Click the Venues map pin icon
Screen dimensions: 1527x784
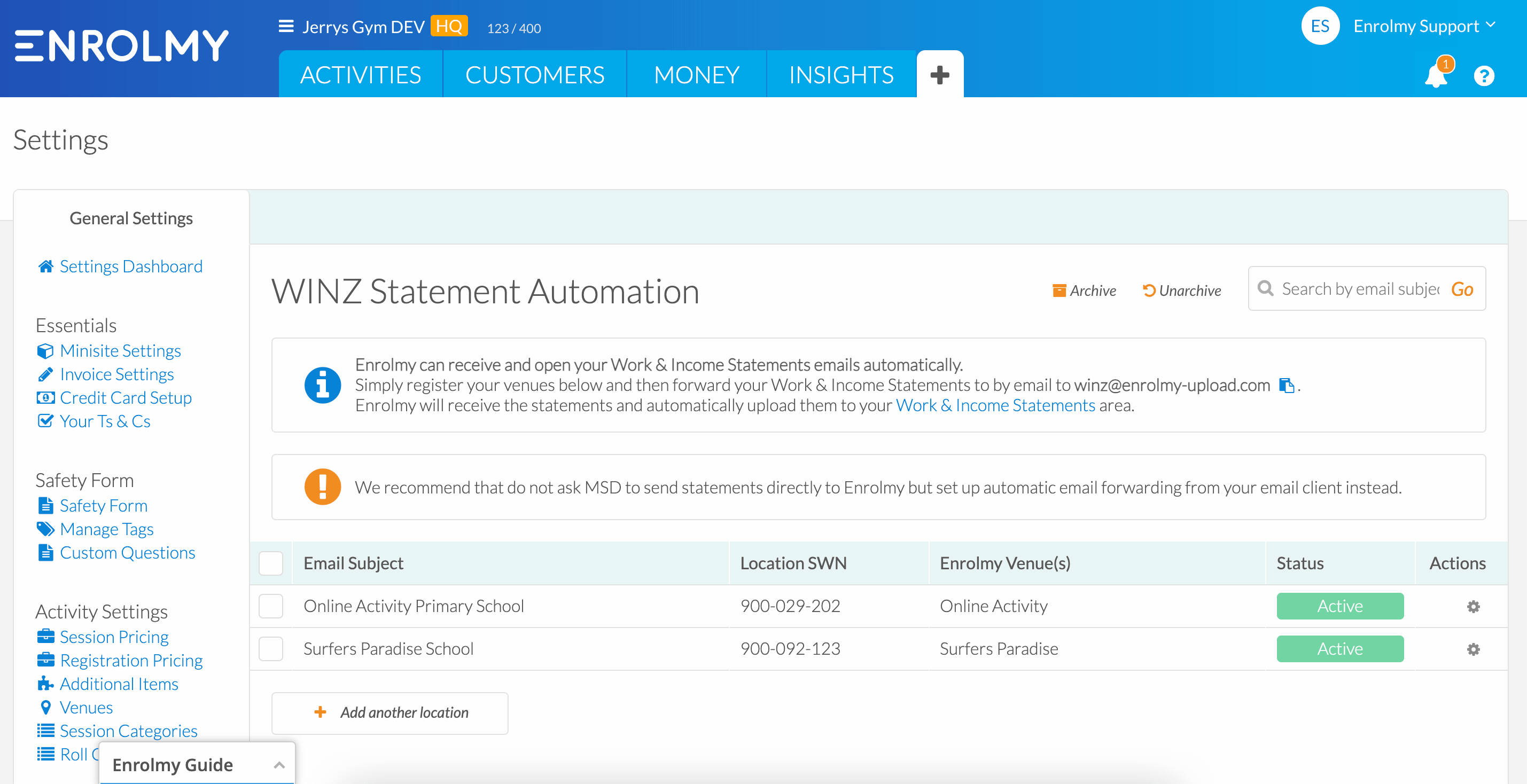pos(45,707)
